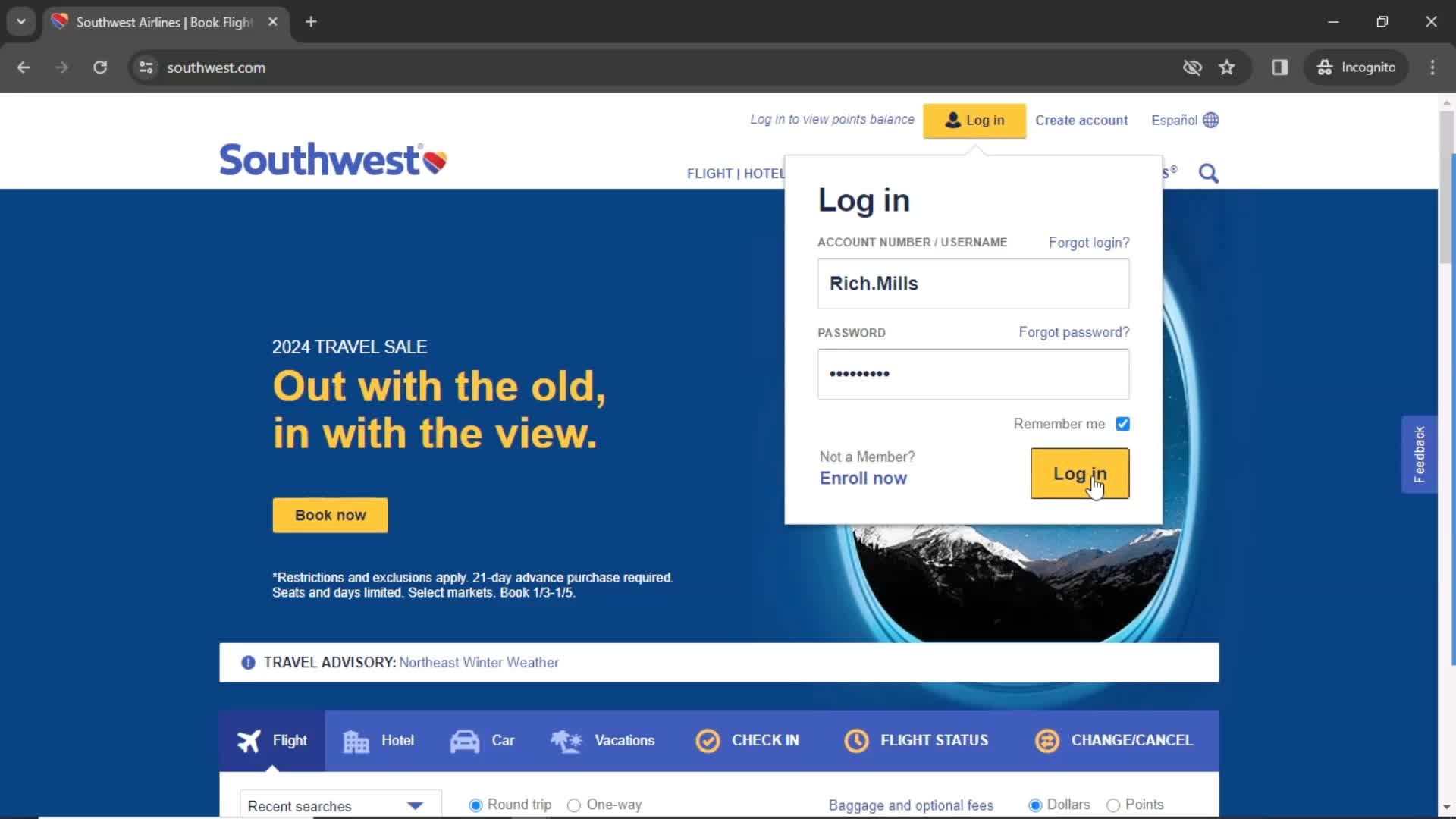Viewport: 1456px width, 819px height.
Task: Click the Forgot password link
Action: point(1074,332)
